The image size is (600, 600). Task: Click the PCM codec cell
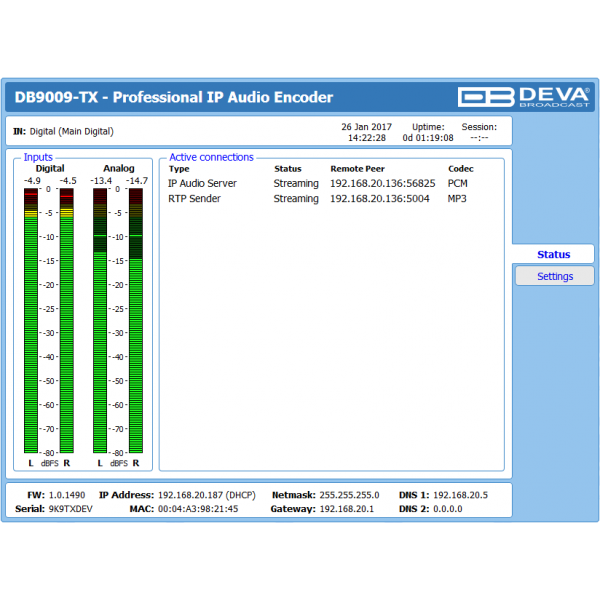(458, 184)
